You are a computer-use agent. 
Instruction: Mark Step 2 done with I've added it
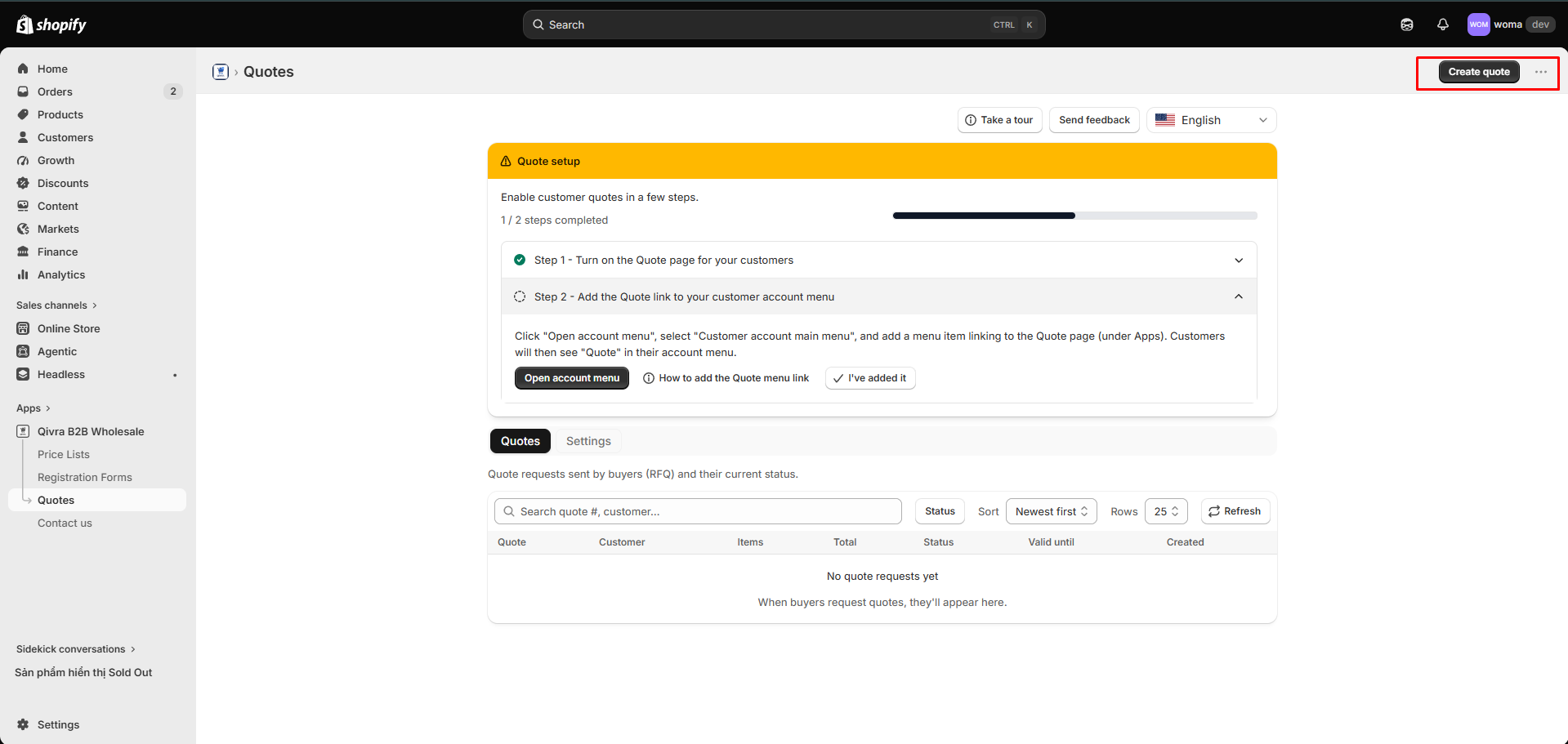(x=870, y=378)
